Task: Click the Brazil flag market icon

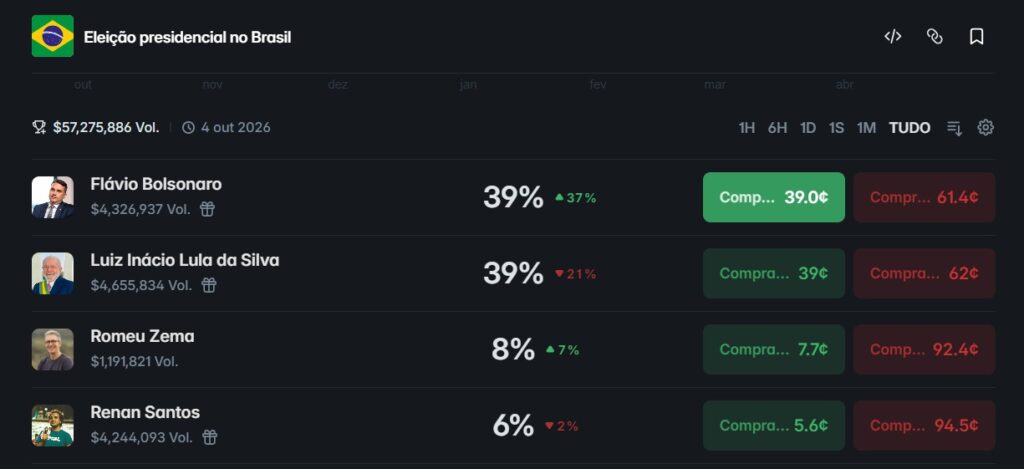Action: point(52,37)
